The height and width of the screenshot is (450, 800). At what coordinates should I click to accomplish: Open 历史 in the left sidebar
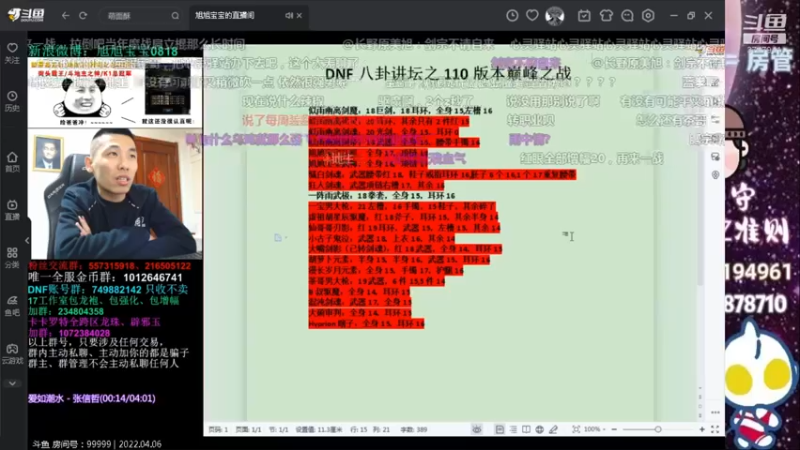[x=12, y=101]
